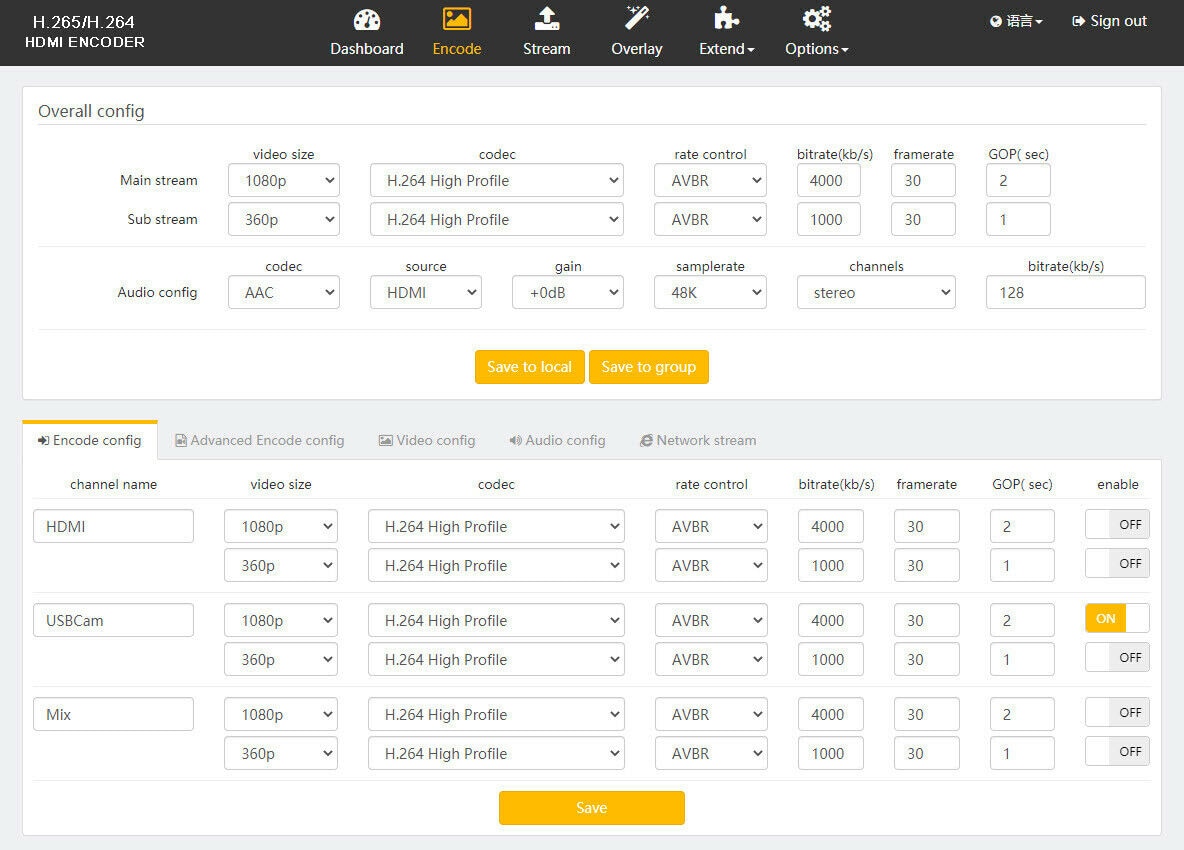This screenshot has width=1184, height=850.
Task: Click the Mix 1080p bitrate field
Action: 831,714
